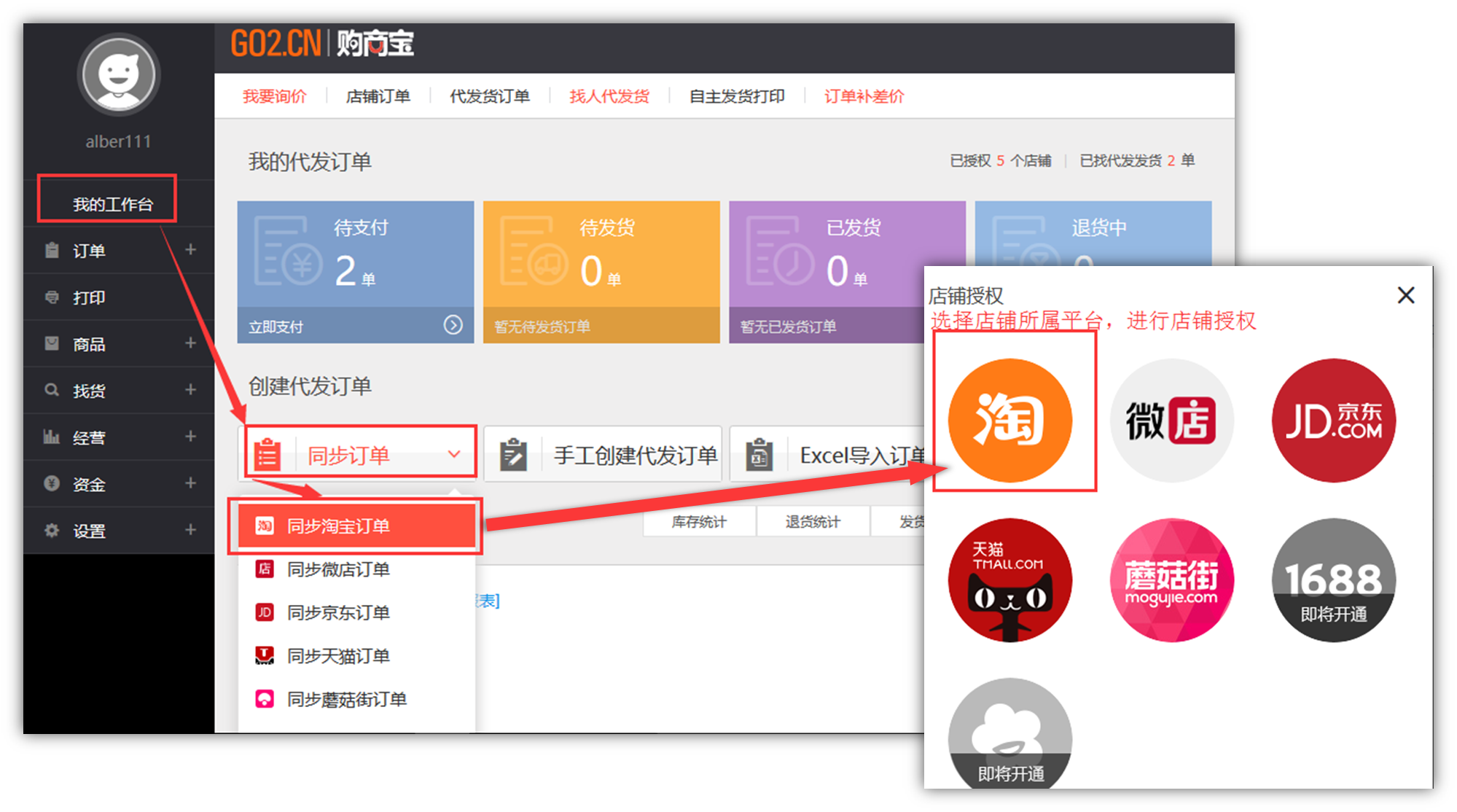Screen dimensions: 1457x812
Task: Click the 立即支付 arrow circle icon
Action: pyautogui.click(x=453, y=325)
